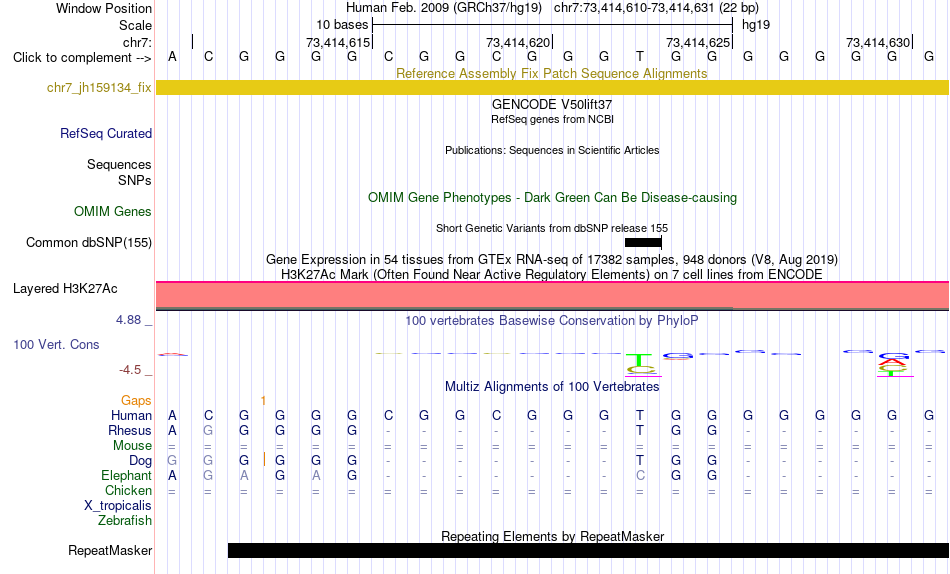Select the Sequences track label
Image resolution: width=950 pixels, height=574 pixels.
pos(119,164)
